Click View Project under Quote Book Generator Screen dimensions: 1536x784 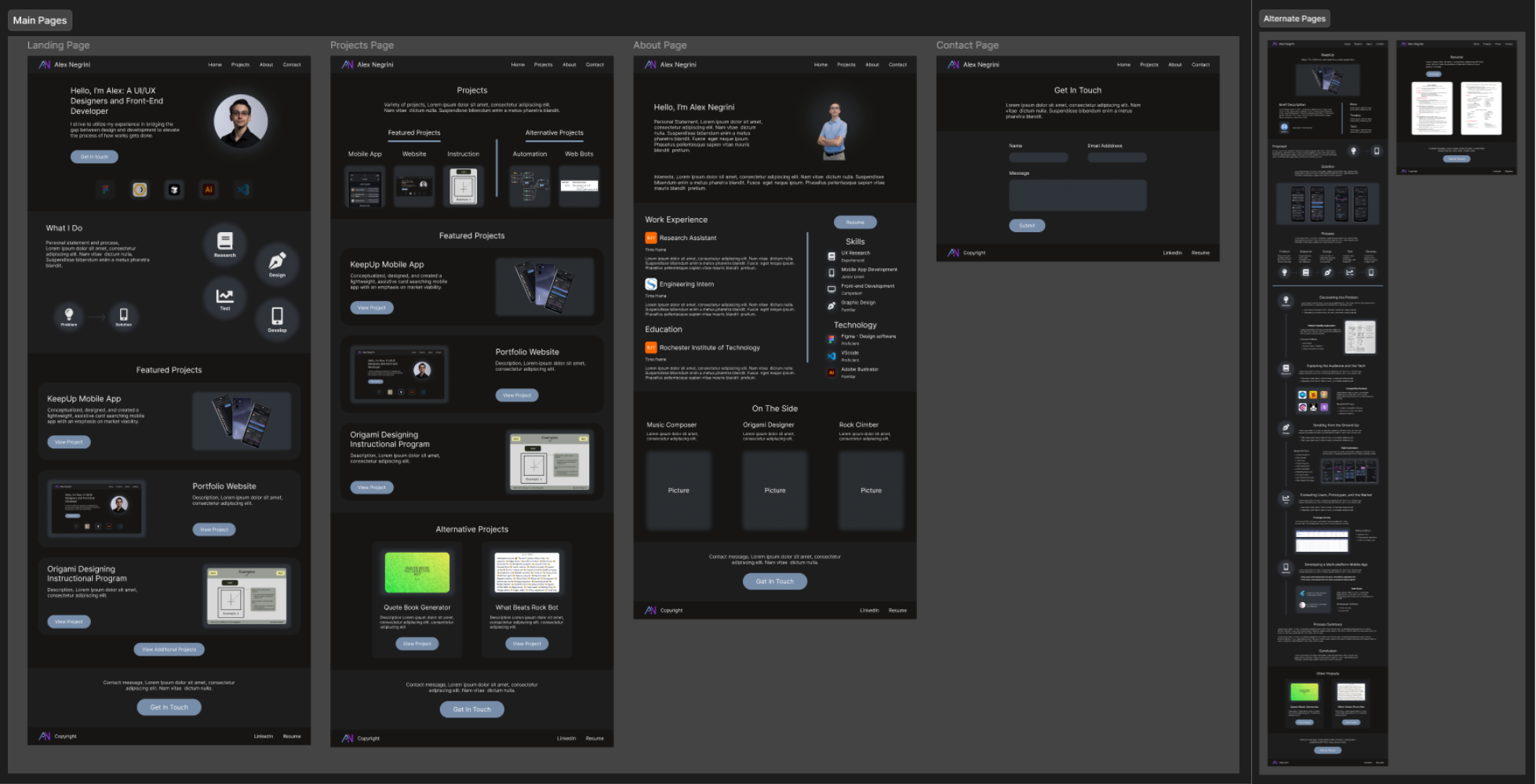pyautogui.click(x=417, y=644)
